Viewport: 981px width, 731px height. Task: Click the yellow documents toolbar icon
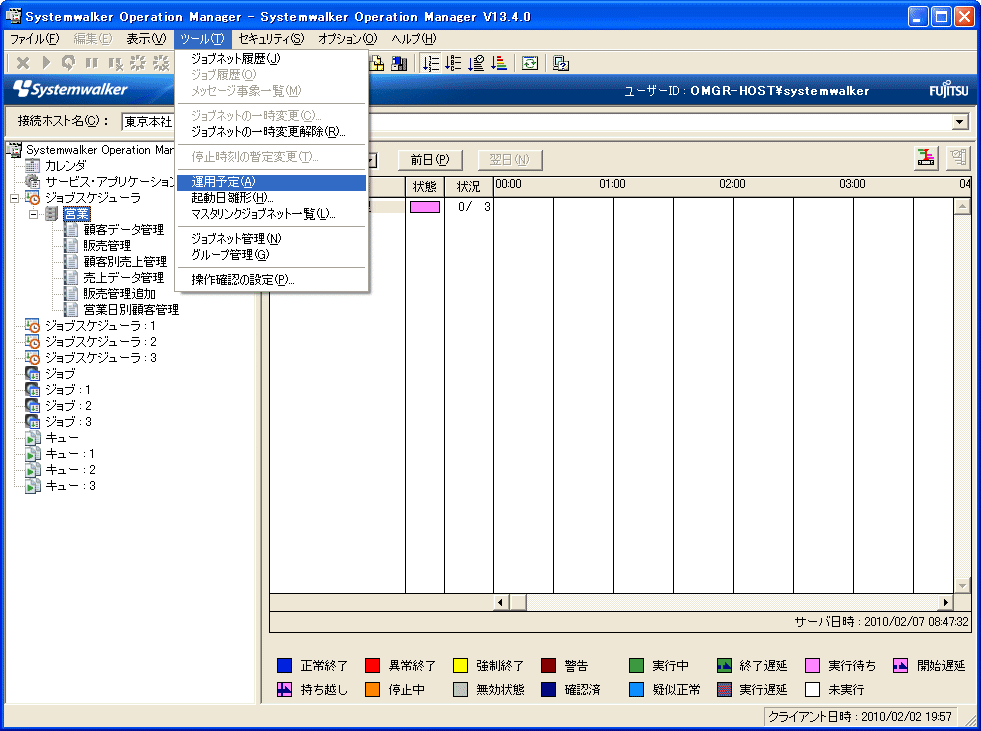tap(377, 63)
